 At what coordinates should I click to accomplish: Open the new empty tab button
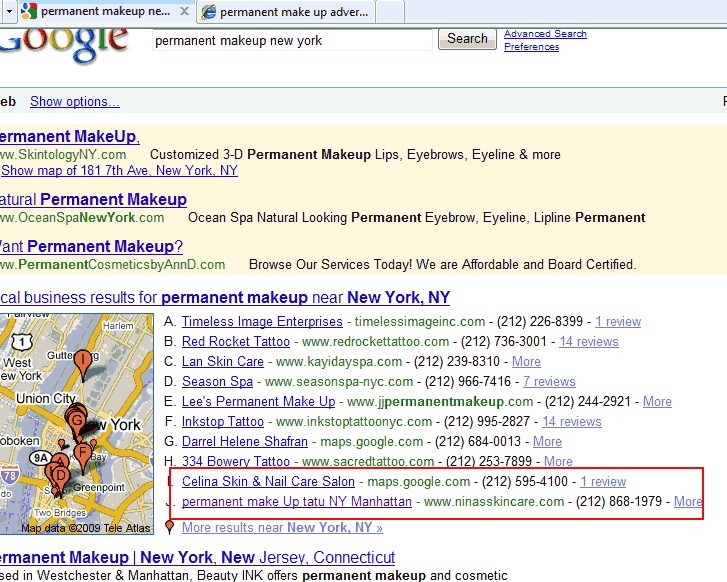pos(390,12)
